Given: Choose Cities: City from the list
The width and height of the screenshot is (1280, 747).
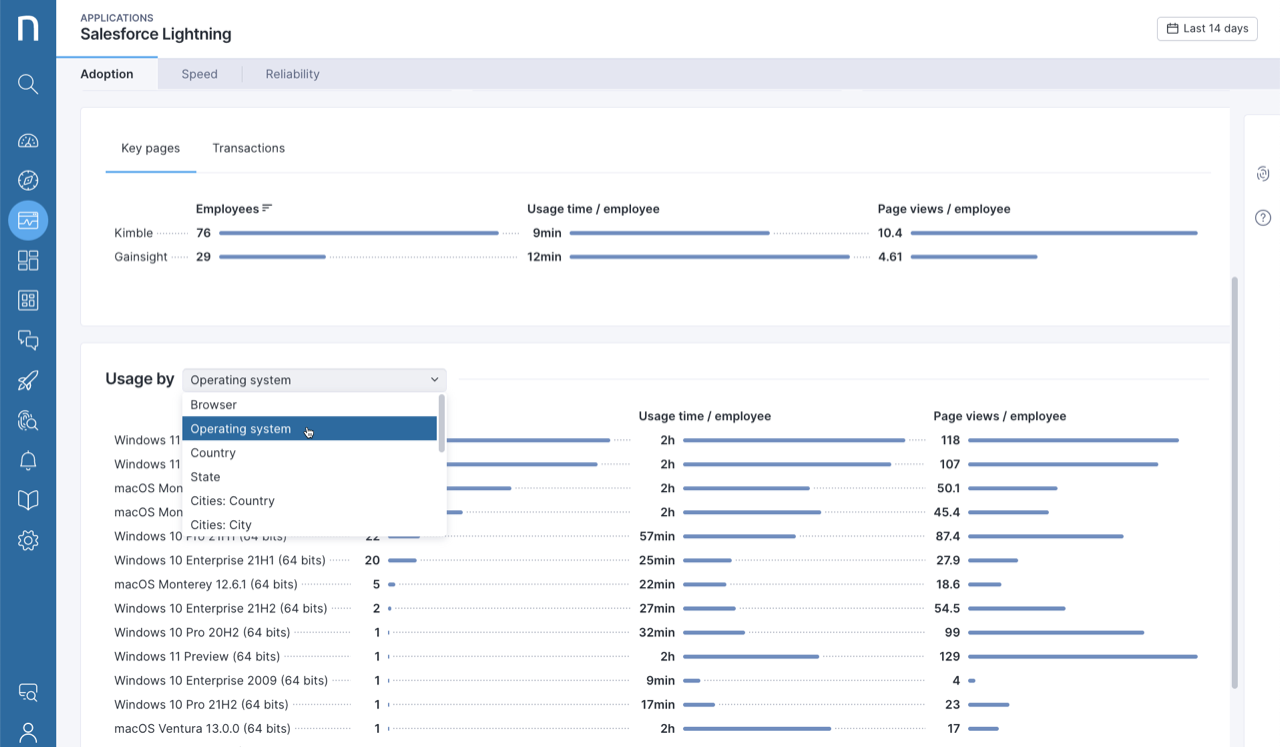Looking at the screenshot, I should [x=310, y=525].
